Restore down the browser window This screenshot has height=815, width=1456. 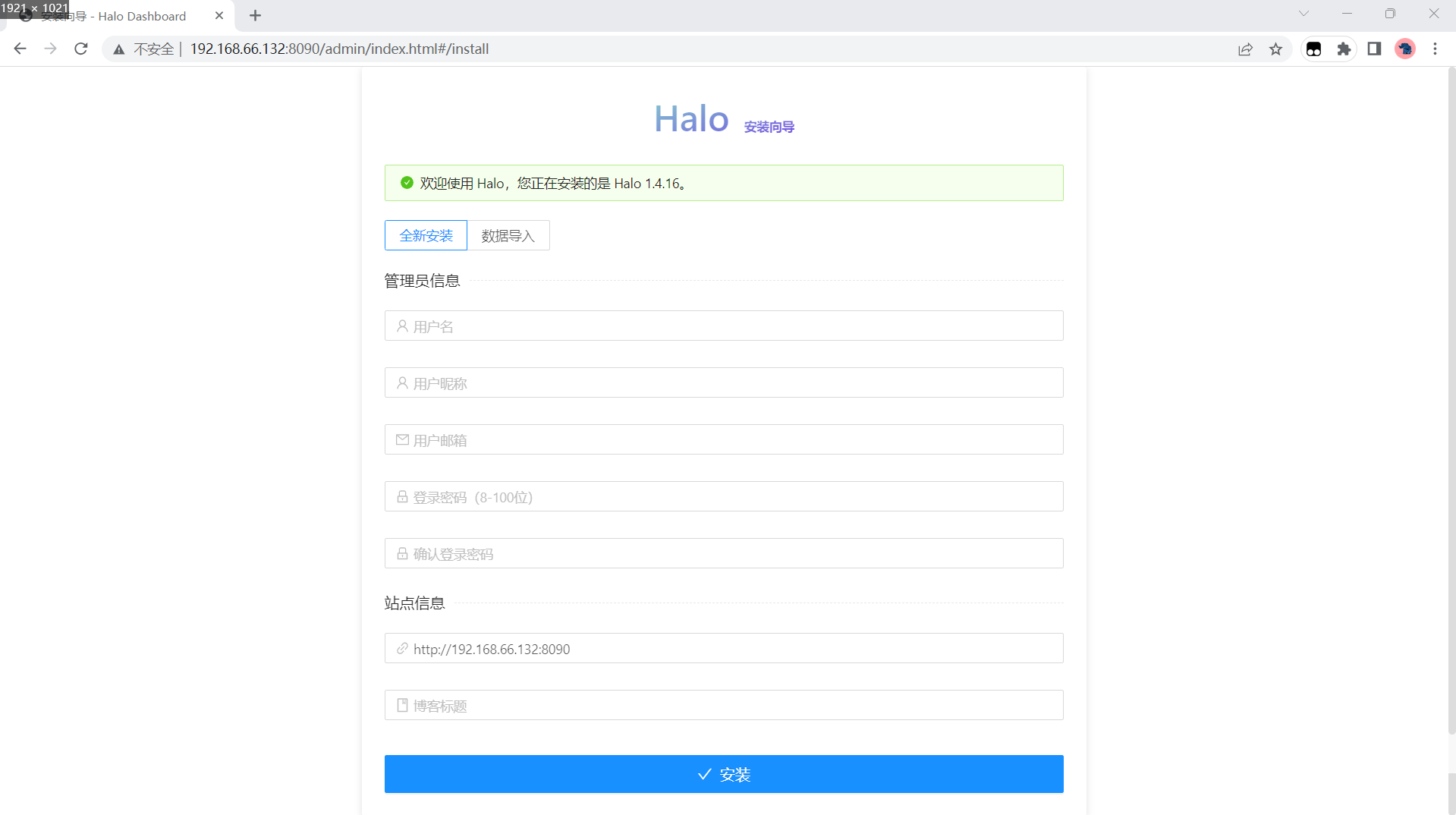(1390, 14)
